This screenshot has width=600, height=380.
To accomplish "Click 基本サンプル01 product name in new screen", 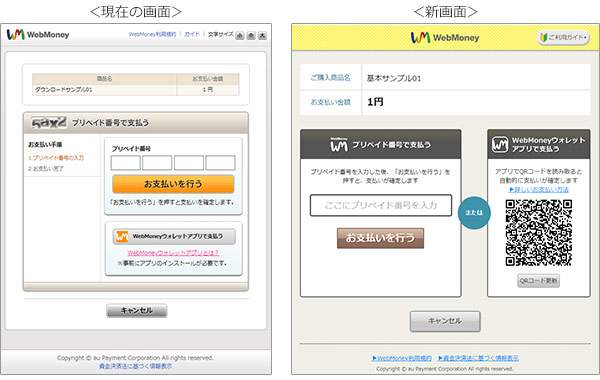I will pyautogui.click(x=394, y=78).
